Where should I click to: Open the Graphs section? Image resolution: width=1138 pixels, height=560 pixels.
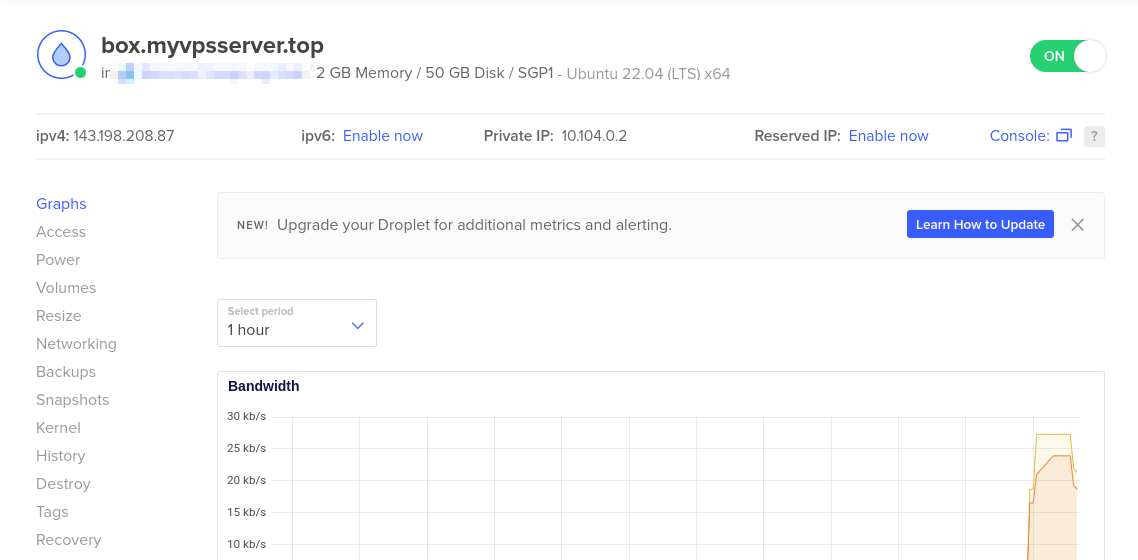coord(61,204)
